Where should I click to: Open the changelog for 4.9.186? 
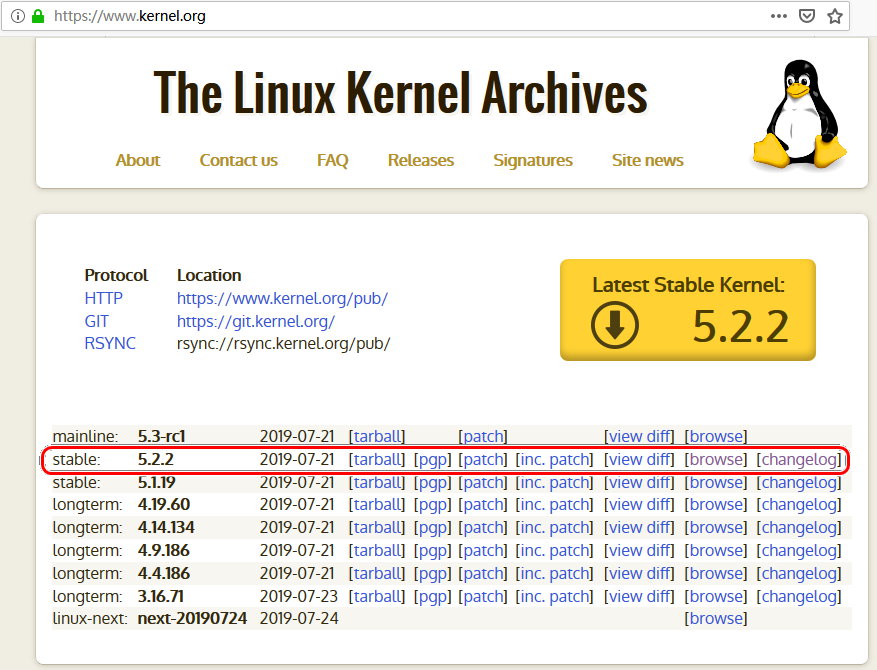(799, 550)
